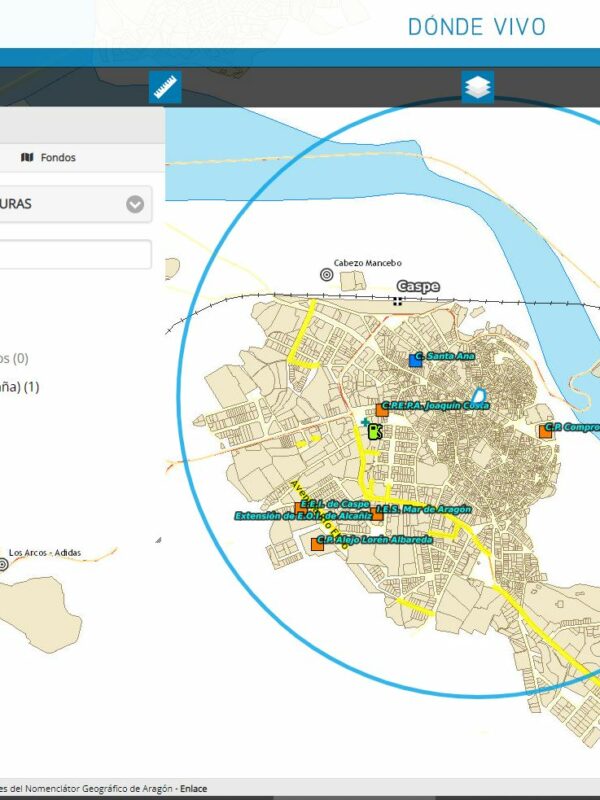Click the DÓNDE VIVO header title
Screen dimensions: 600x800
477,26
